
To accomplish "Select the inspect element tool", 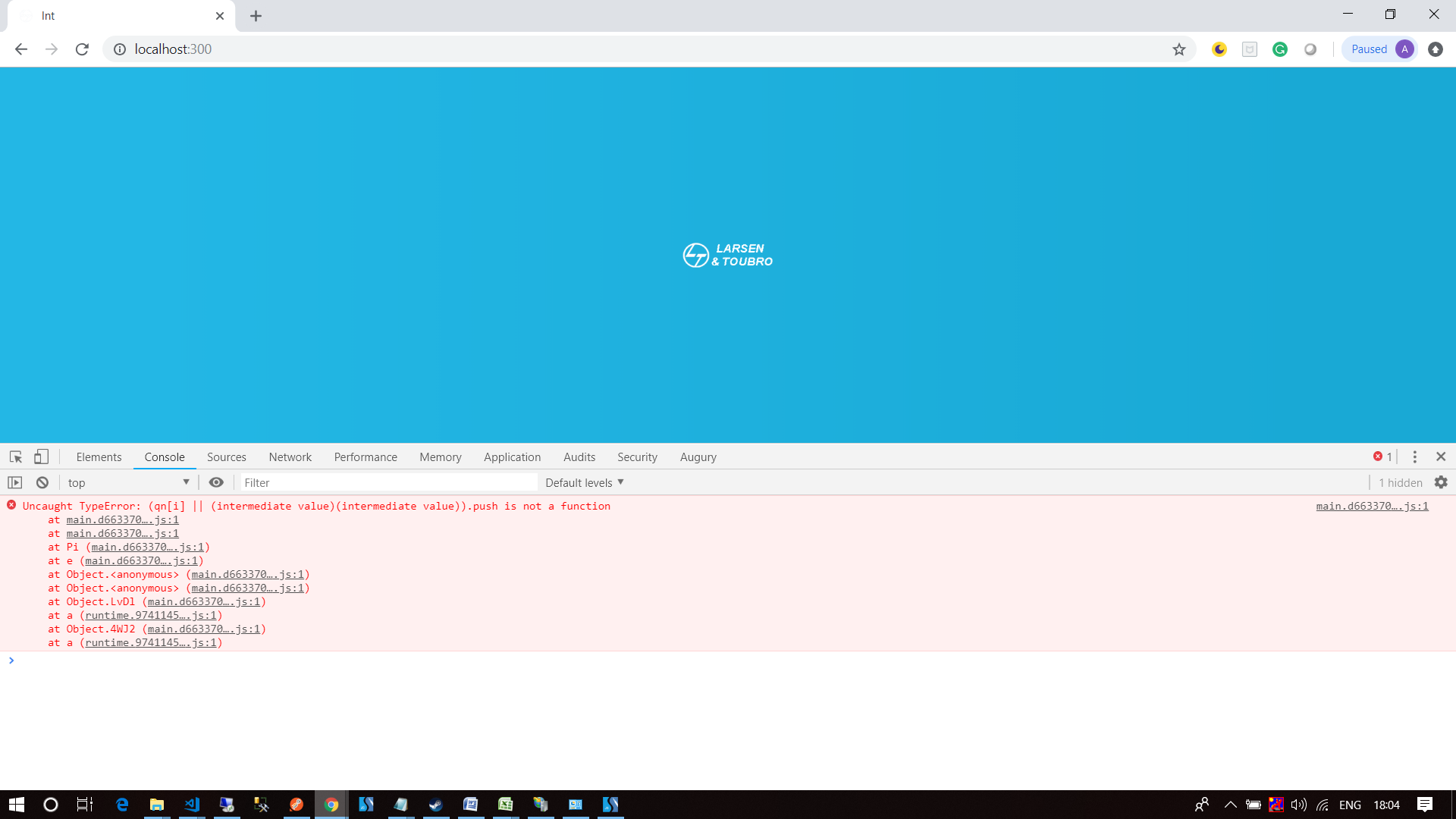I will [x=15, y=457].
